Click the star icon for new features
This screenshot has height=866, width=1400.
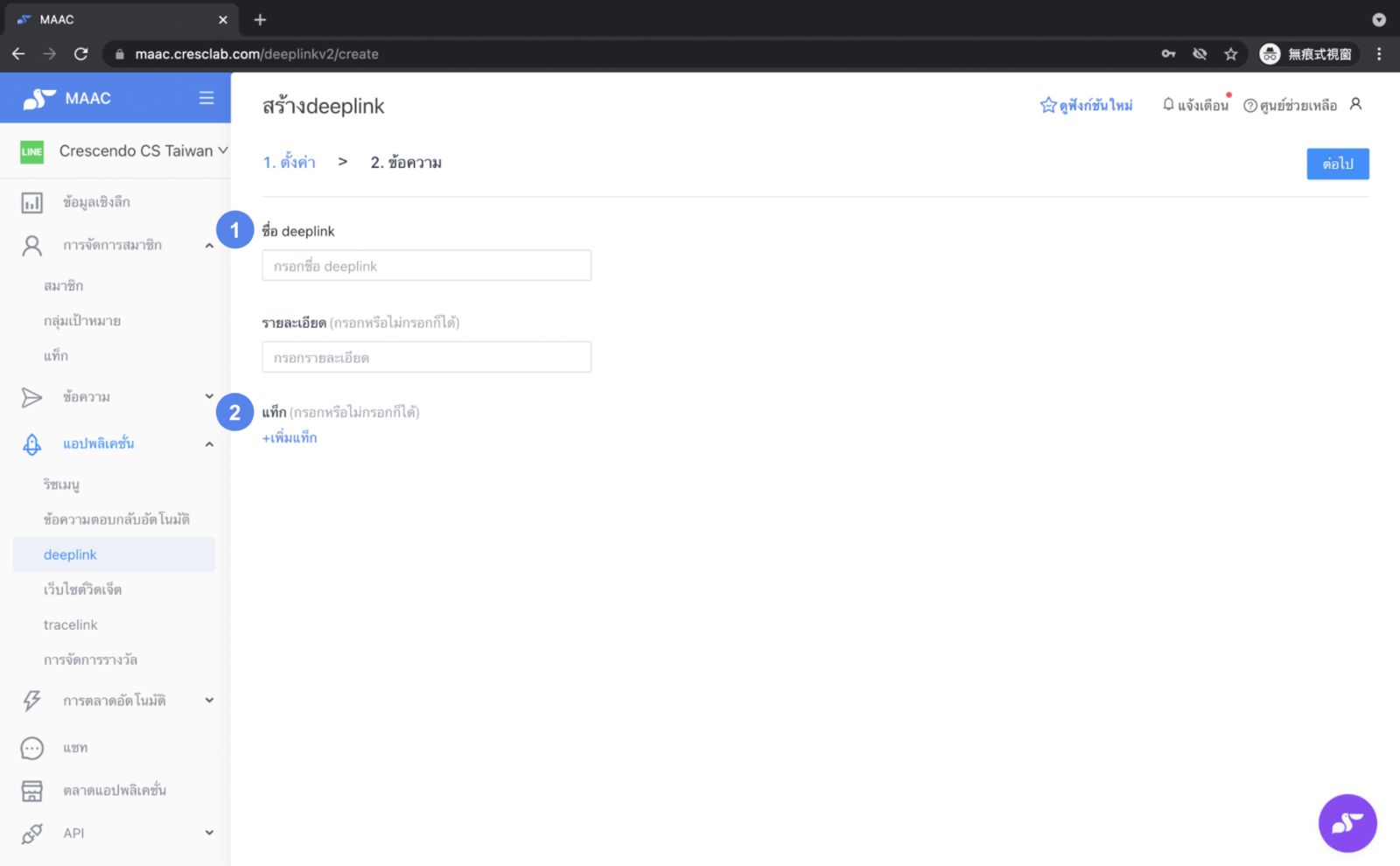[1048, 106]
